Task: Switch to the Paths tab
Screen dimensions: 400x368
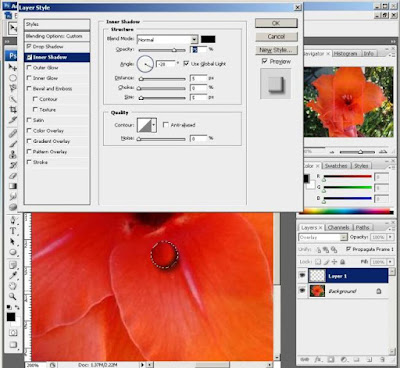Action: 362,228
